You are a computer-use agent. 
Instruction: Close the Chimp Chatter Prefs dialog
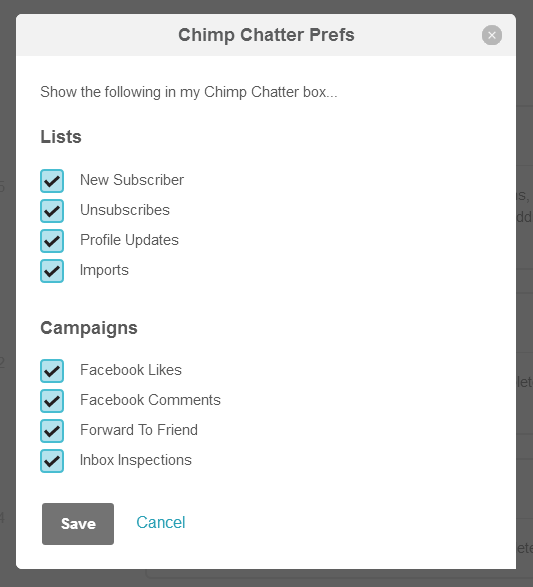[491, 35]
